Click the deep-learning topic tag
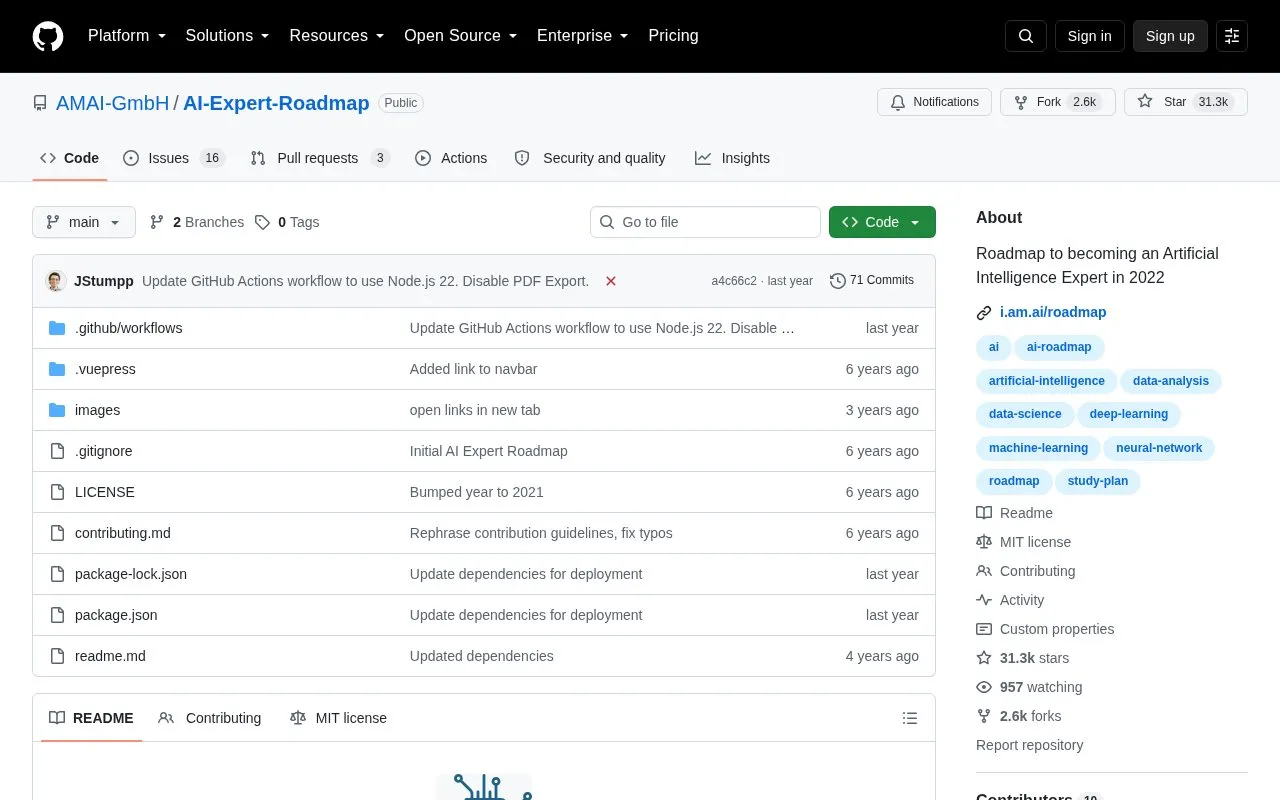 1129,414
